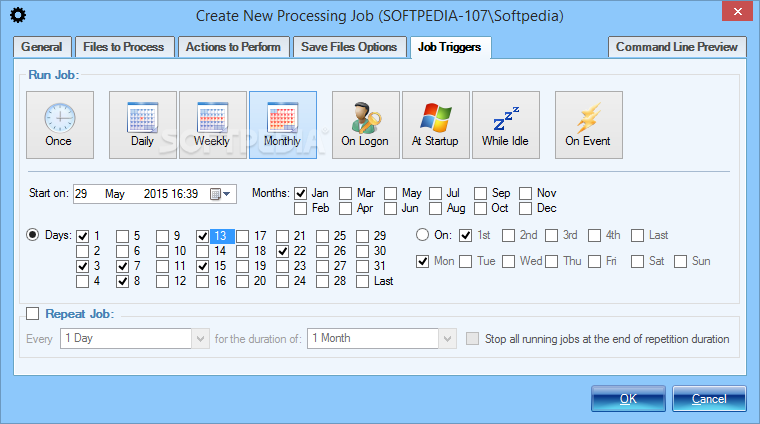Select the While Idle sleep trigger
This screenshot has width=760, height=424.
506,125
